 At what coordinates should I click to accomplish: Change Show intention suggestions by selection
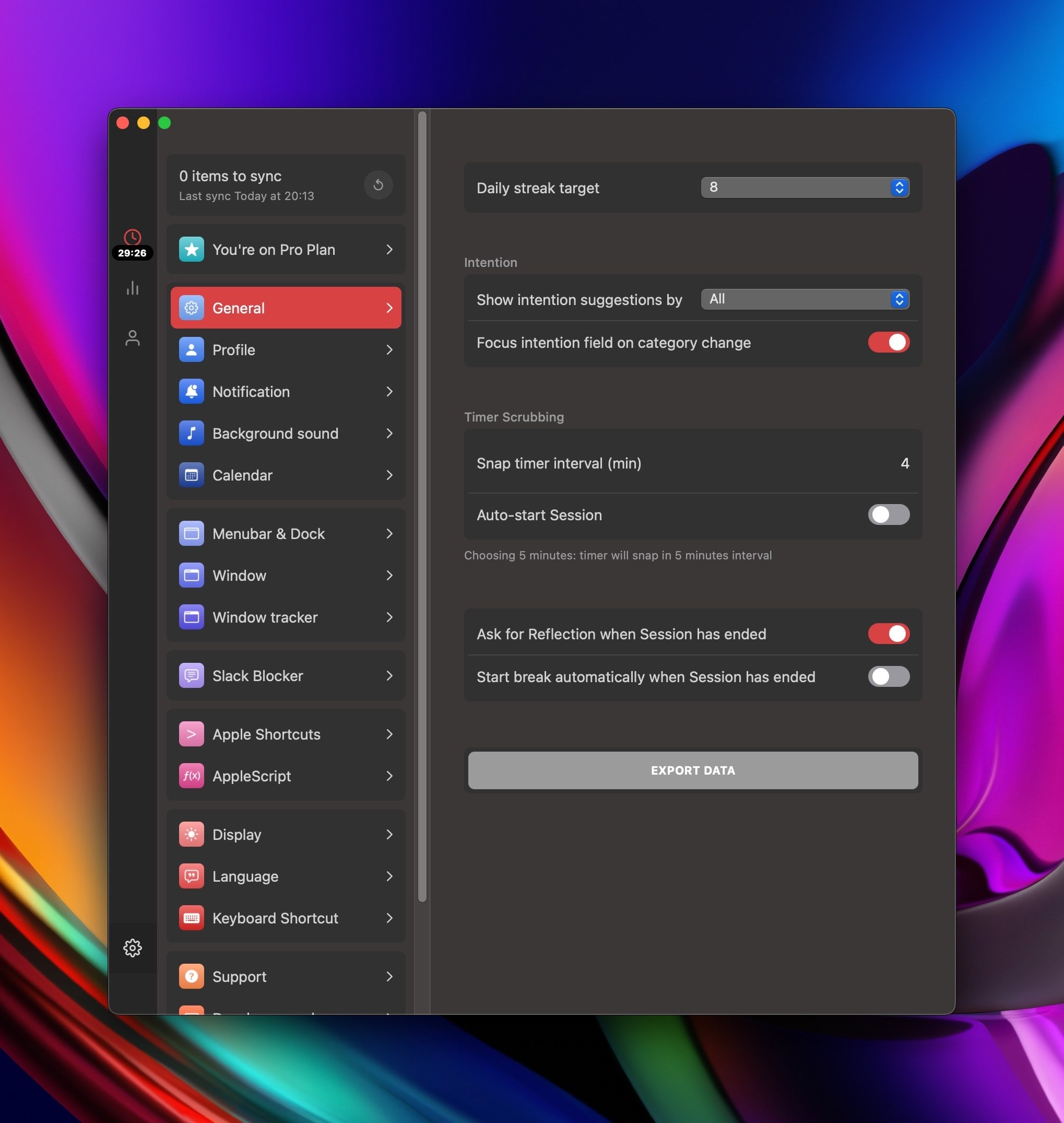click(x=805, y=299)
